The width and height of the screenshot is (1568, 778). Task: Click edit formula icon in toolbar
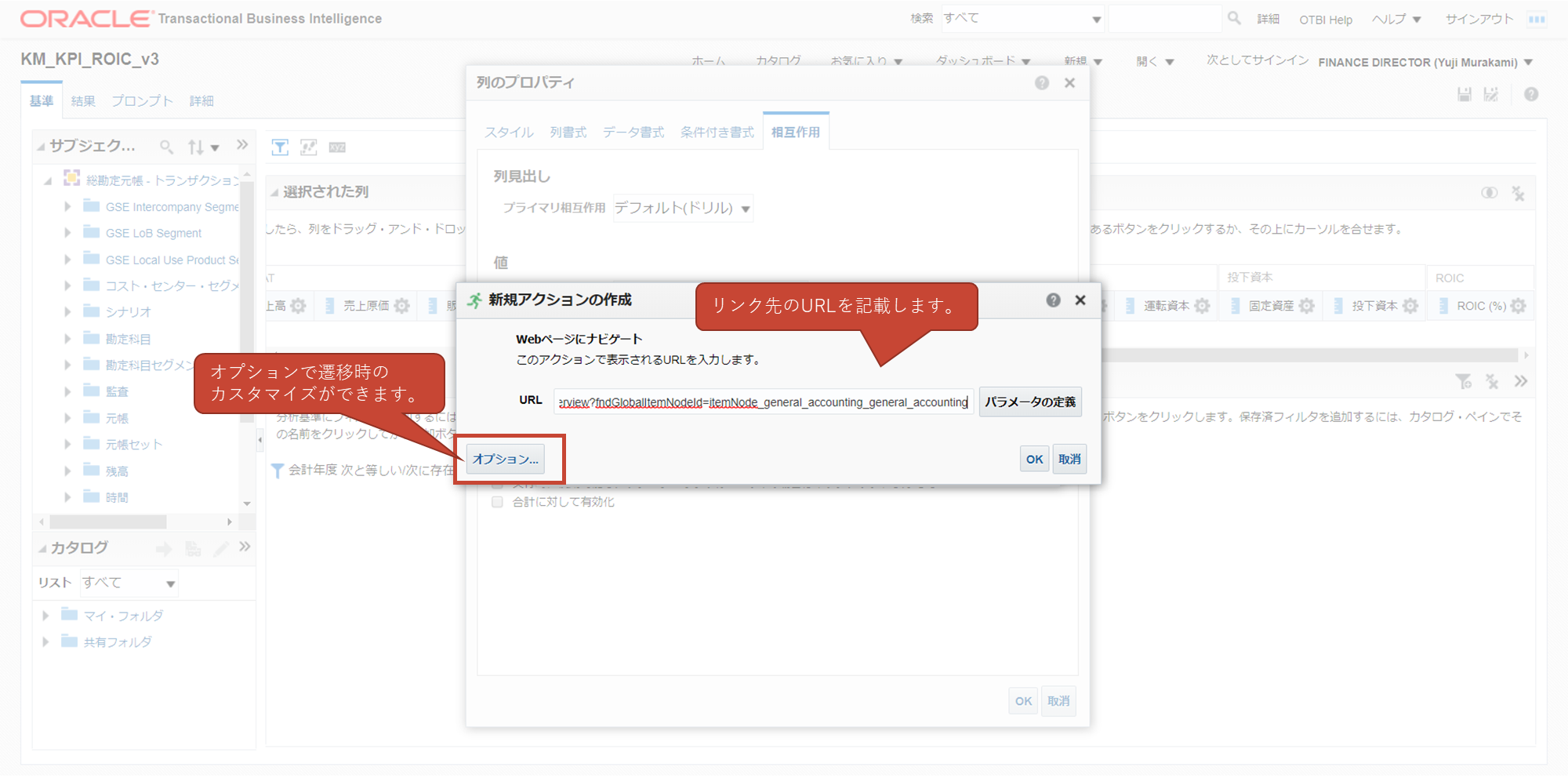(x=309, y=147)
